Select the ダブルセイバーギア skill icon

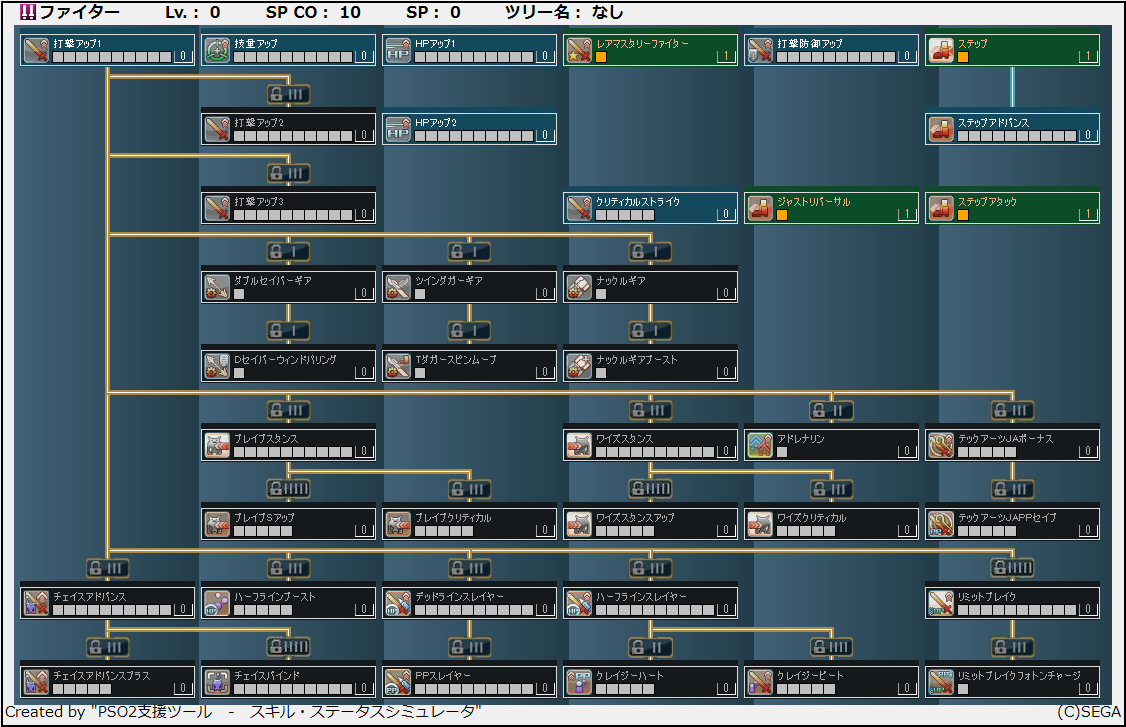217,287
